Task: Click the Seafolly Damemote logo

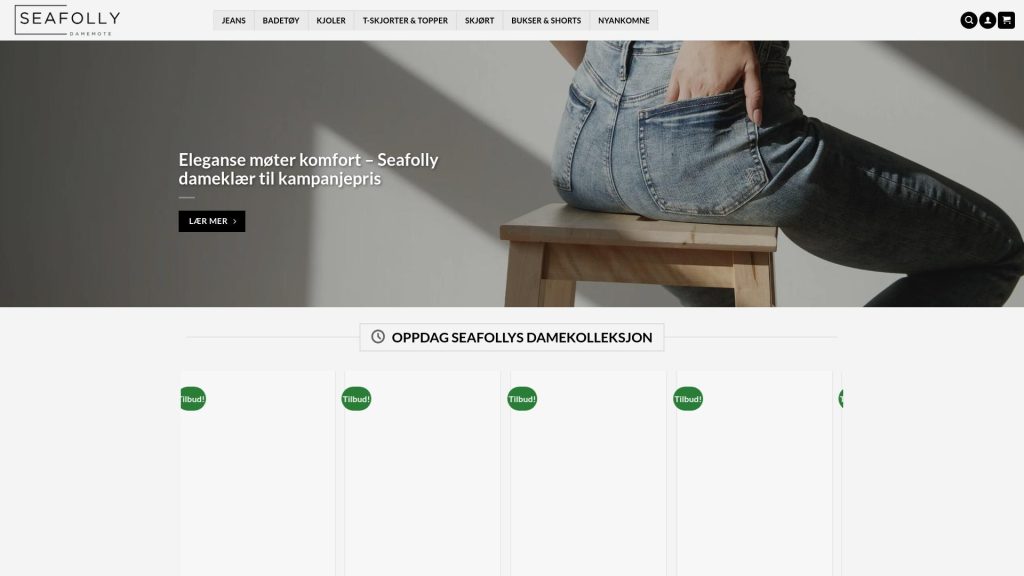Action: [67, 20]
